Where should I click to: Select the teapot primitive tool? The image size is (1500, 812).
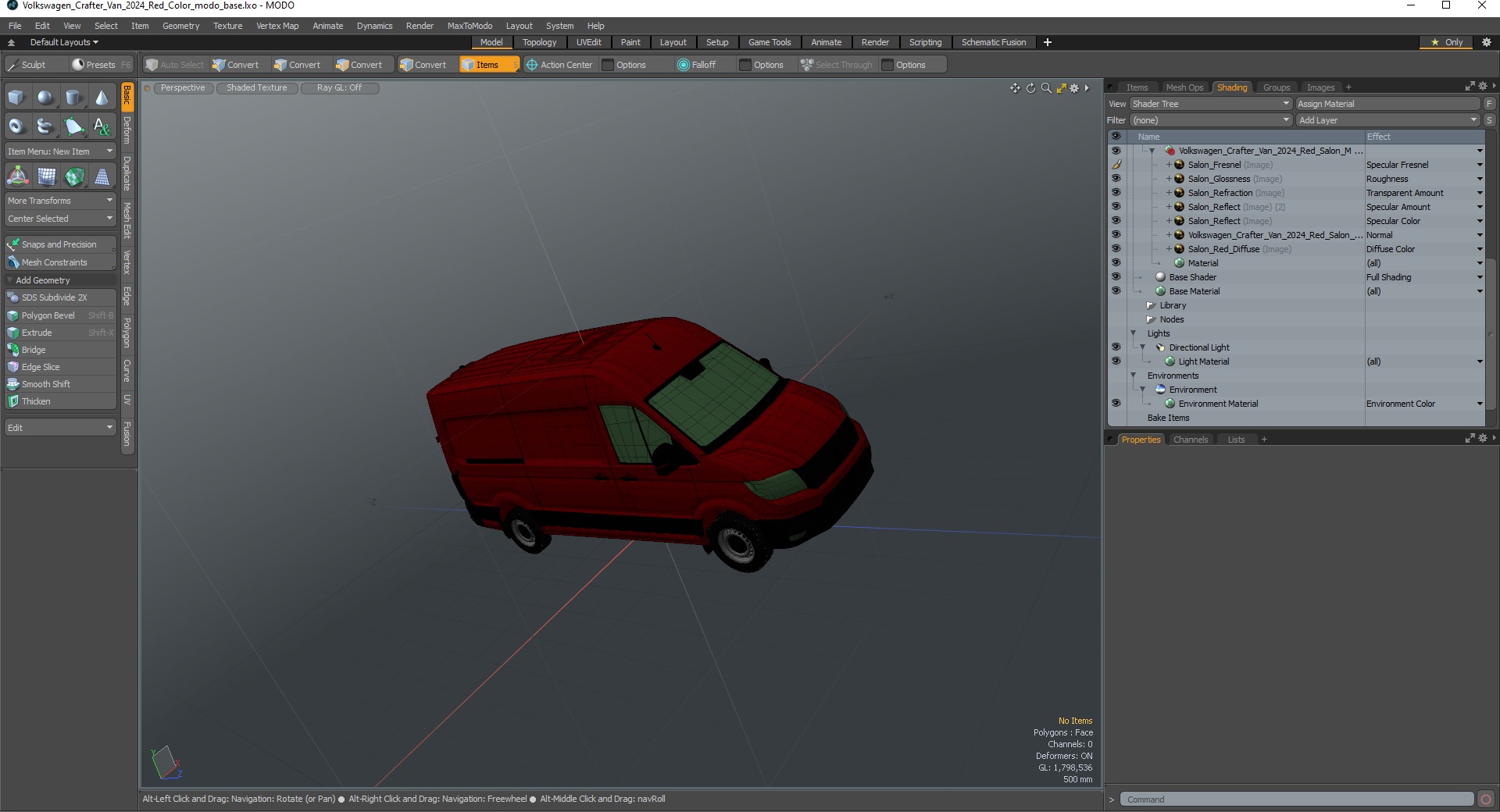pyautogui.click(x=45, y=126)
